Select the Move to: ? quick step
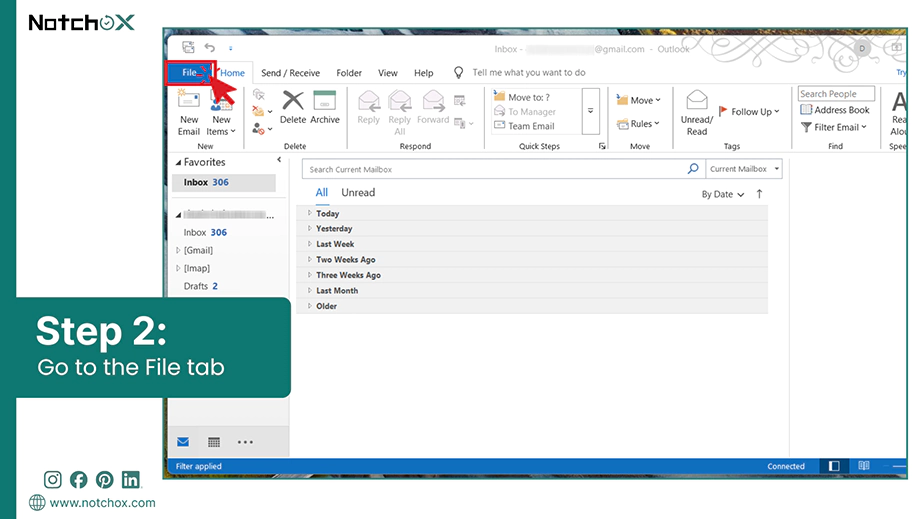922x519 pixels. 522,97
